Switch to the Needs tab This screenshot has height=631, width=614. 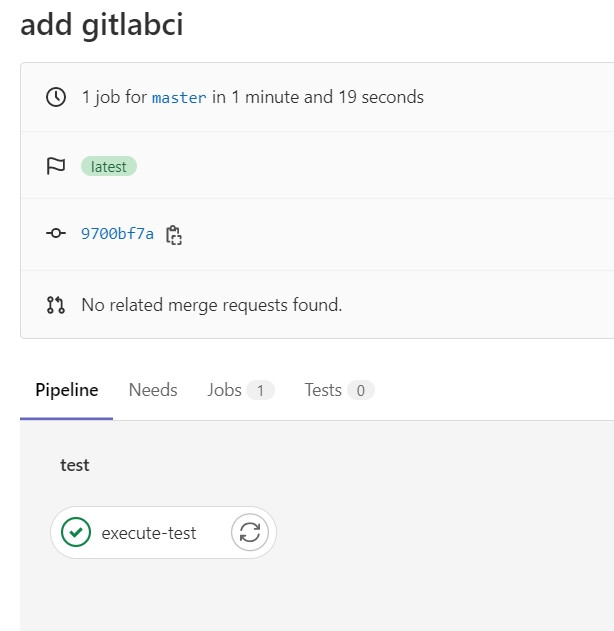pos(153,390)
